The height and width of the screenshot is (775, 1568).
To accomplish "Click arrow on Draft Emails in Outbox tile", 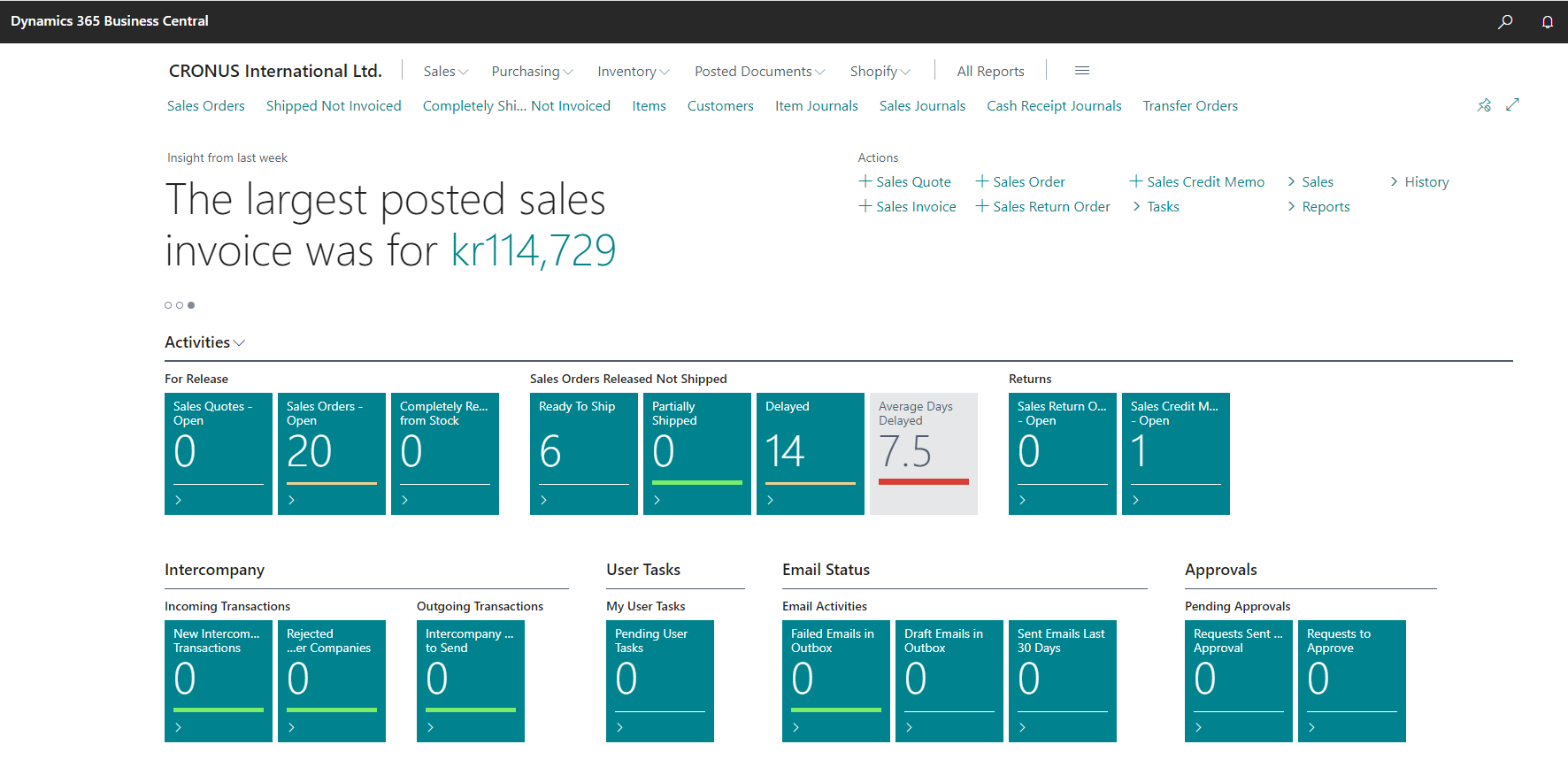I will click(x=909, y=727).
